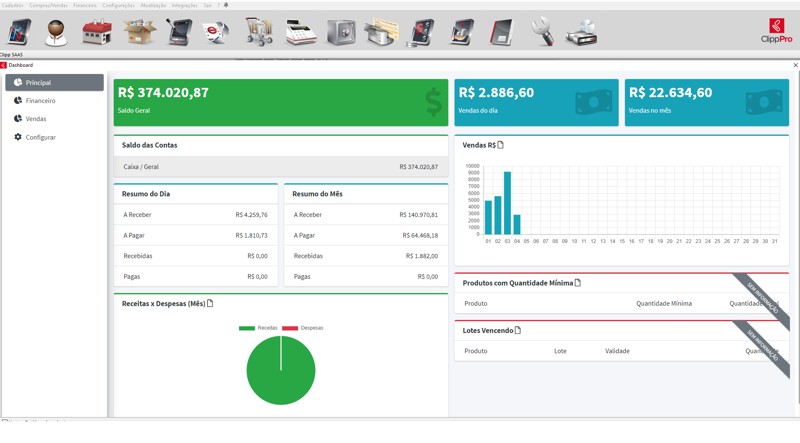Click A Pagar value R$ 64.468,18
This screenshot has width=800, height=443.
420,235
